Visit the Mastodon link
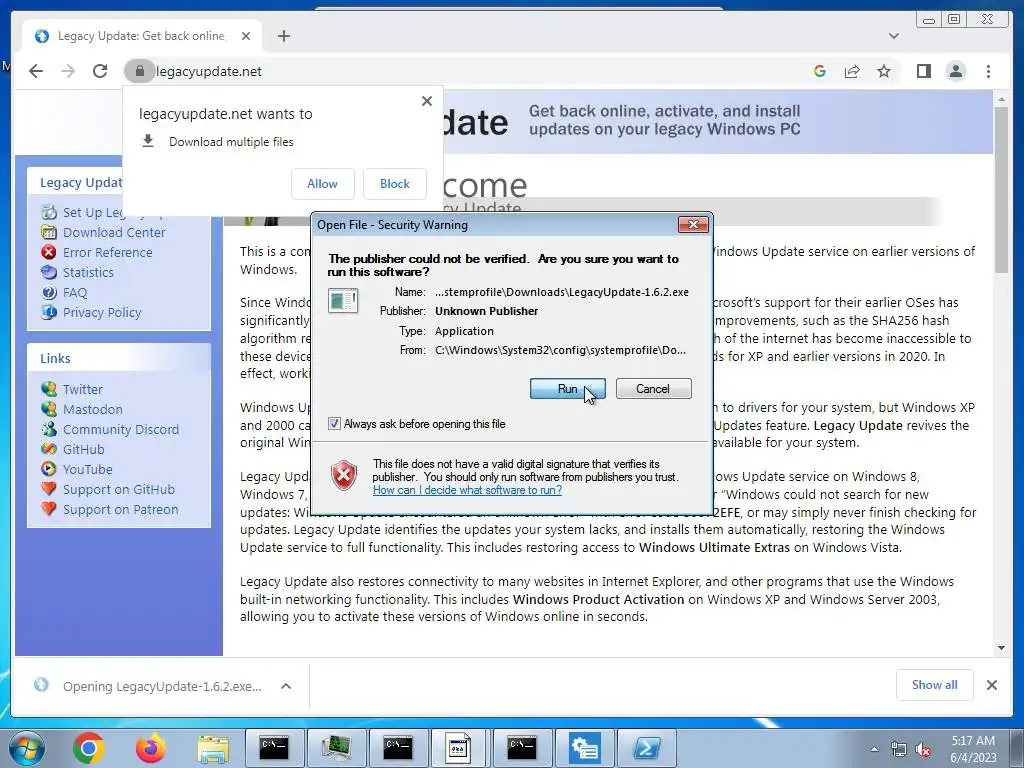This screenshot has height=768, width=1024. coord(92,409)
